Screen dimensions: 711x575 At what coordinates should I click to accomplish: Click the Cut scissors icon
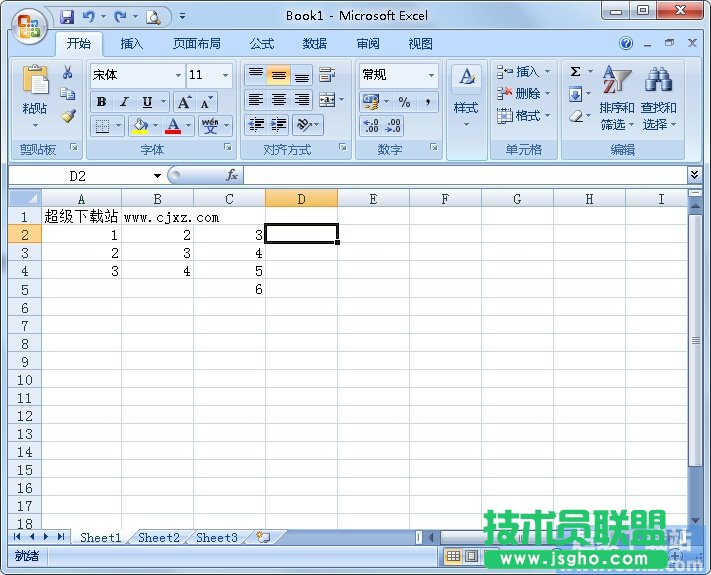point(68,73)
